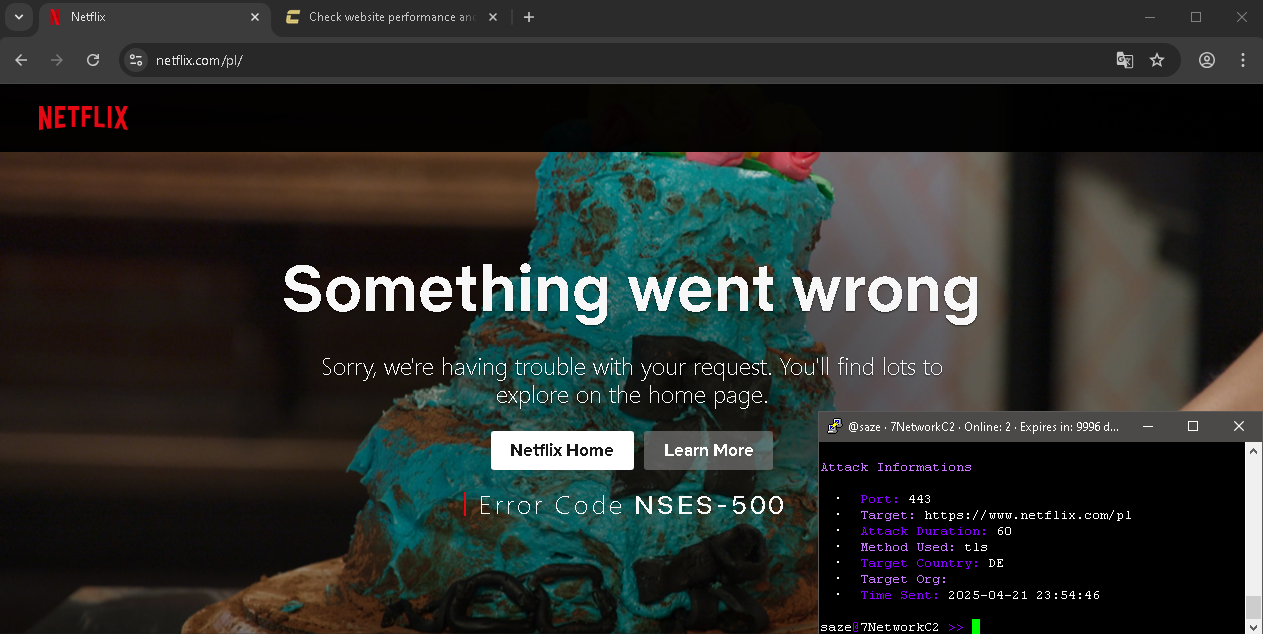Maximize the terminal window

click(1193, 426)
